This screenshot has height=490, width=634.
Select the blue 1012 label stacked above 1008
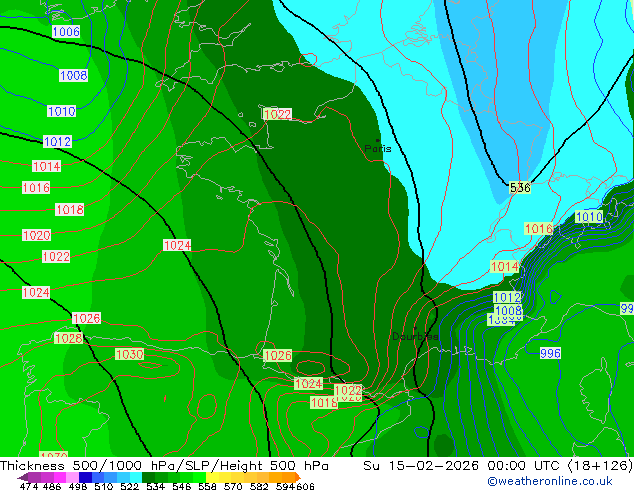point(507,298)
